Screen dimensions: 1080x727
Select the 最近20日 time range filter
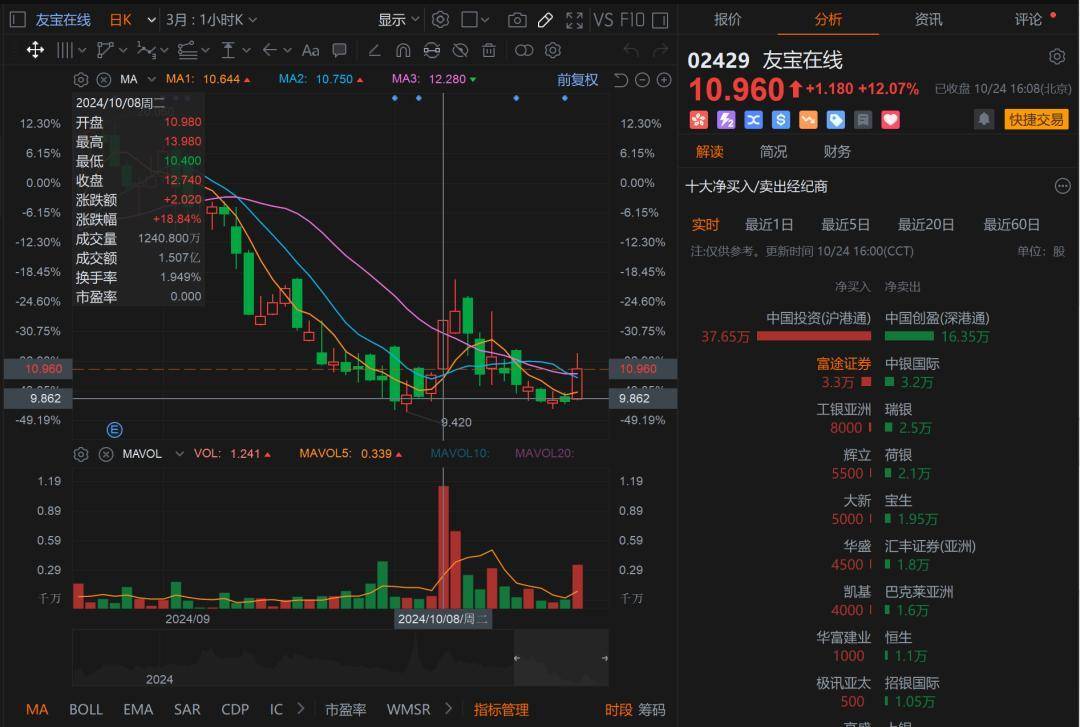(x=925, y=225)
